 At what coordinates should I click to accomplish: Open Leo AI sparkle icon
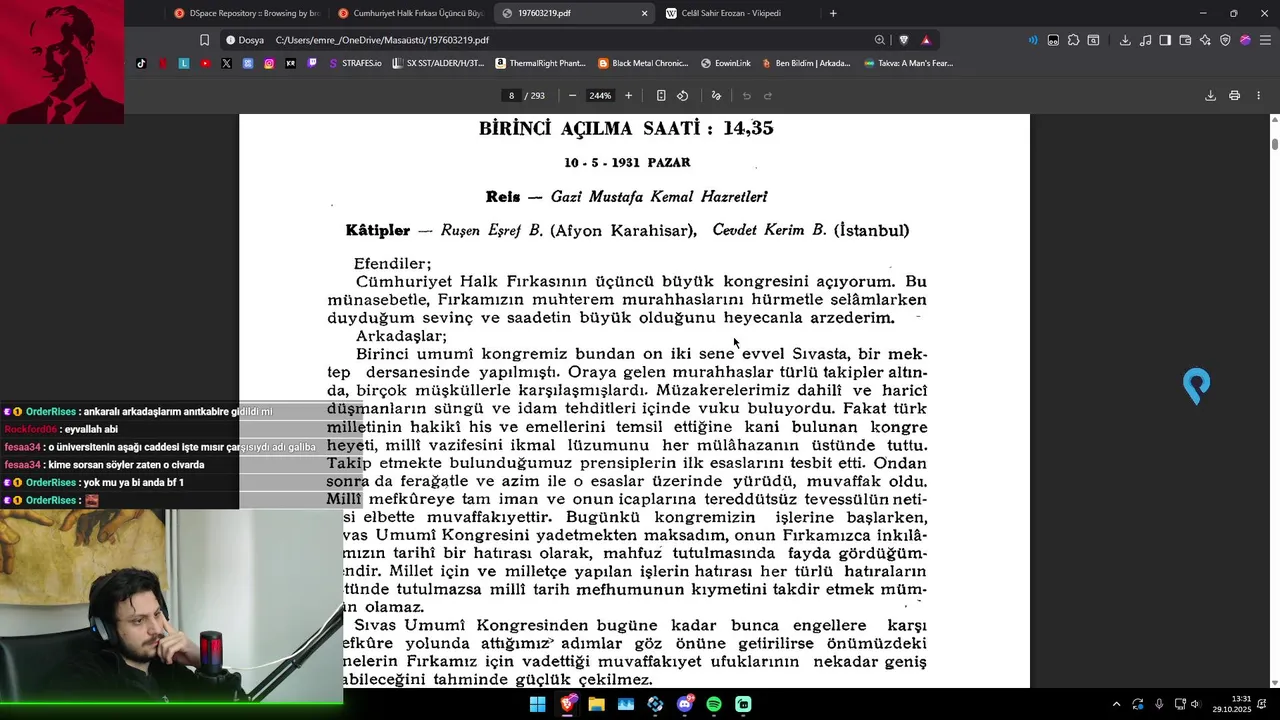[x=1205, y=40]
